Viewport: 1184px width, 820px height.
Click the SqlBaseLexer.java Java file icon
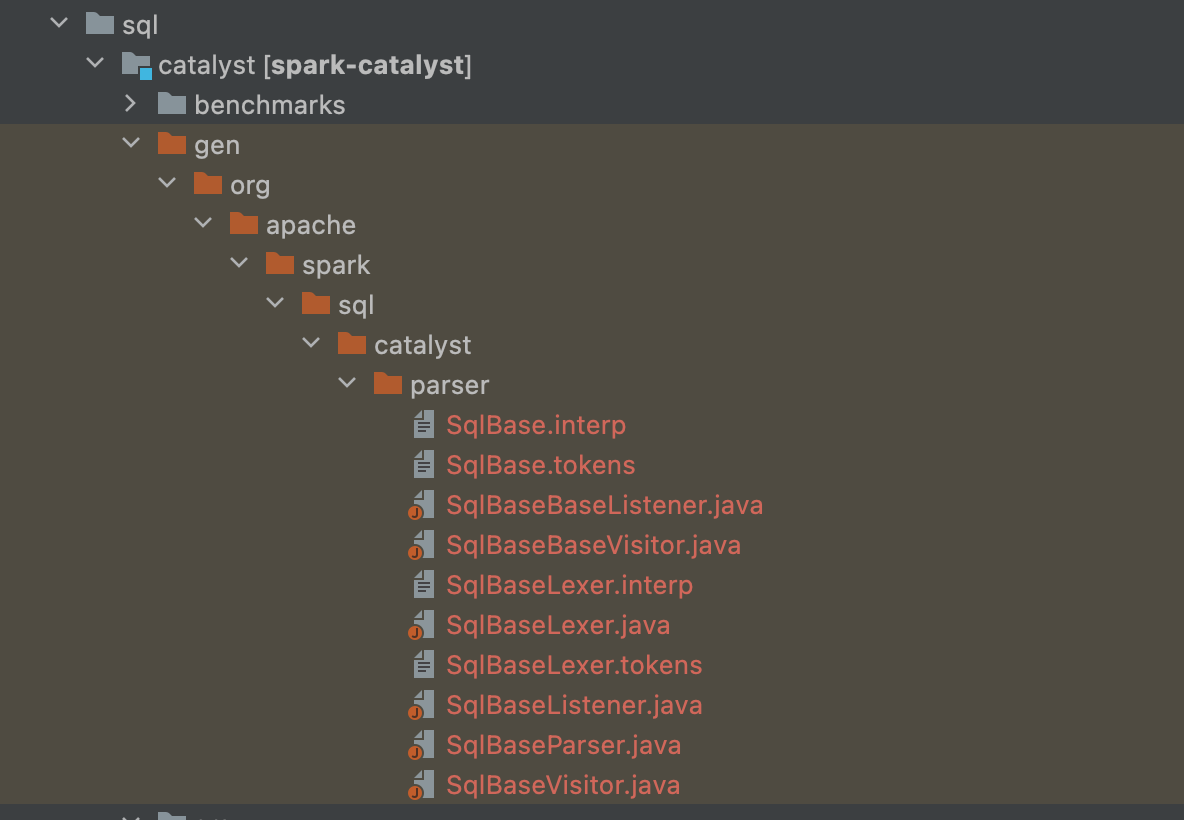(421, 625)
